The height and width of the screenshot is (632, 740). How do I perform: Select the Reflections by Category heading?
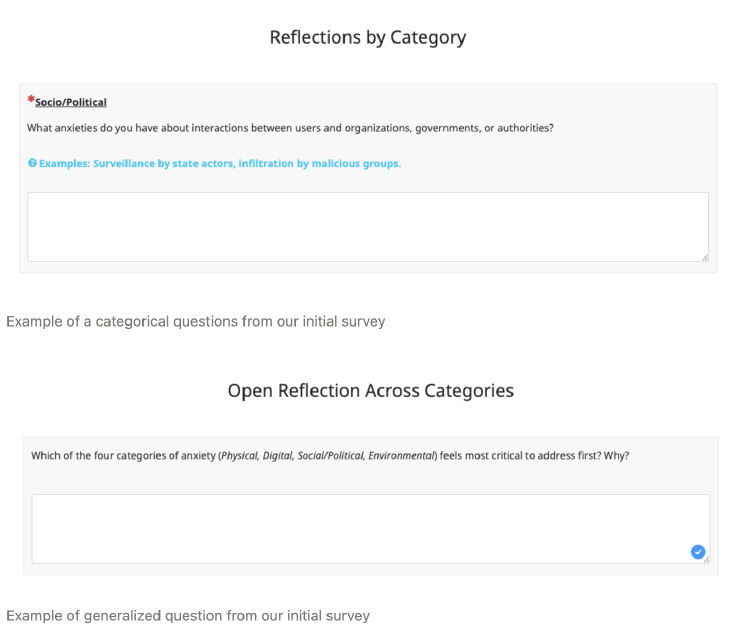(x=368, y=38)
